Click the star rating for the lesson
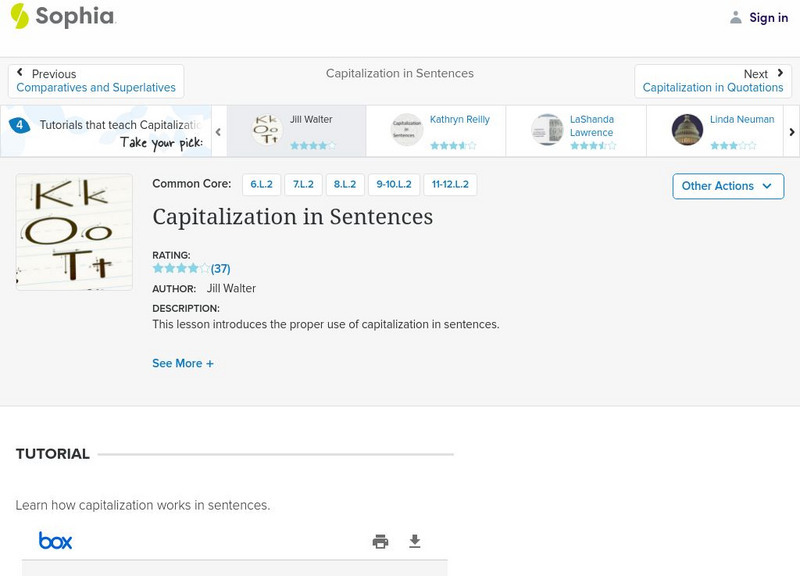 click(x=181, y=268)
